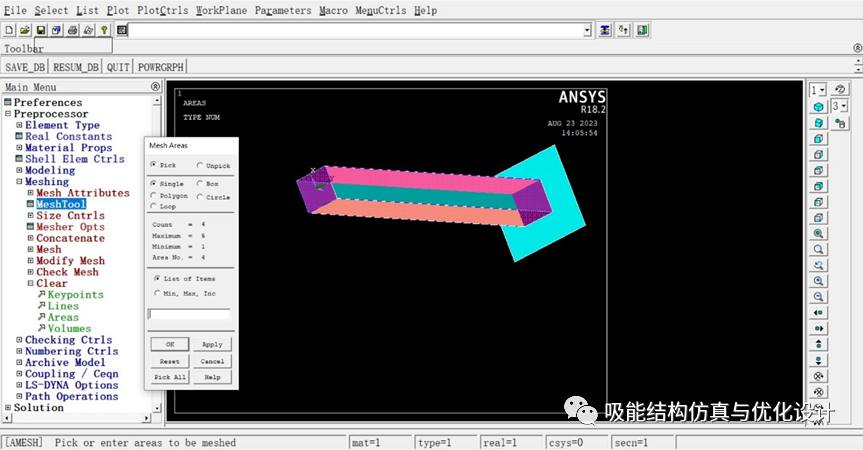Open the File menu
The width and height of the screenshot is (863, 450).
click(x=15, y=10)
